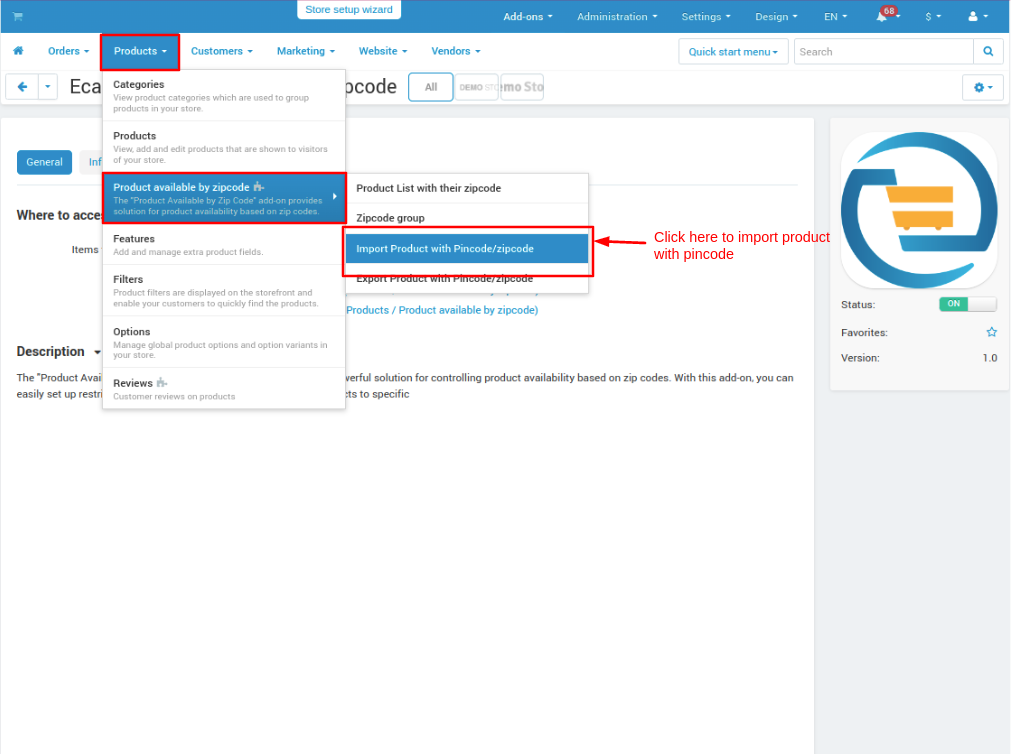Image resolution: width=1014 pixels, height=754 pixels.
Task: Click the search magnifier button
Action: (x=987, y=52)
